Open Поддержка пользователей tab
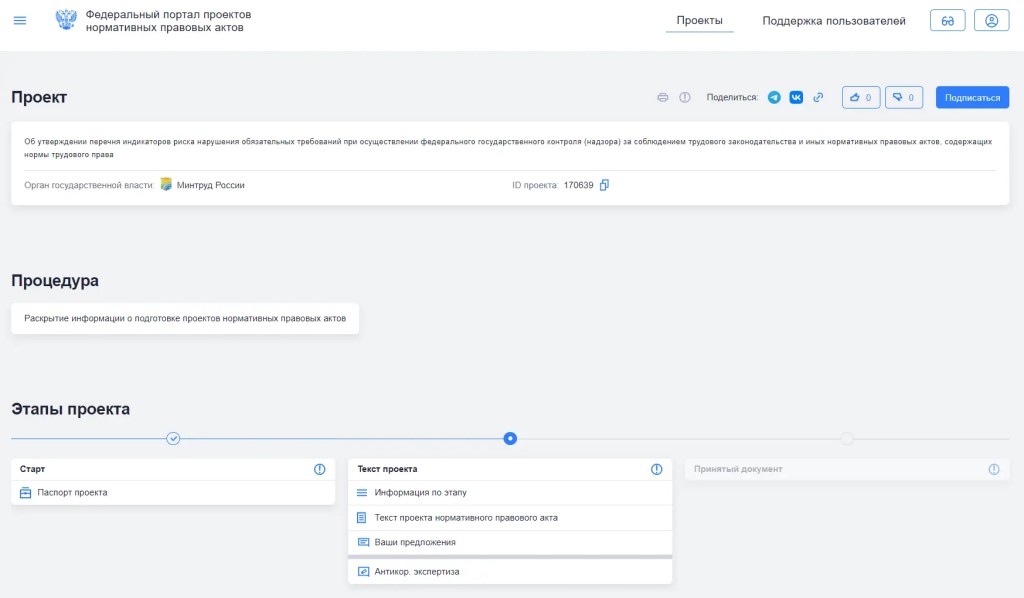1024x598 pixels. [x=834, y=21]
